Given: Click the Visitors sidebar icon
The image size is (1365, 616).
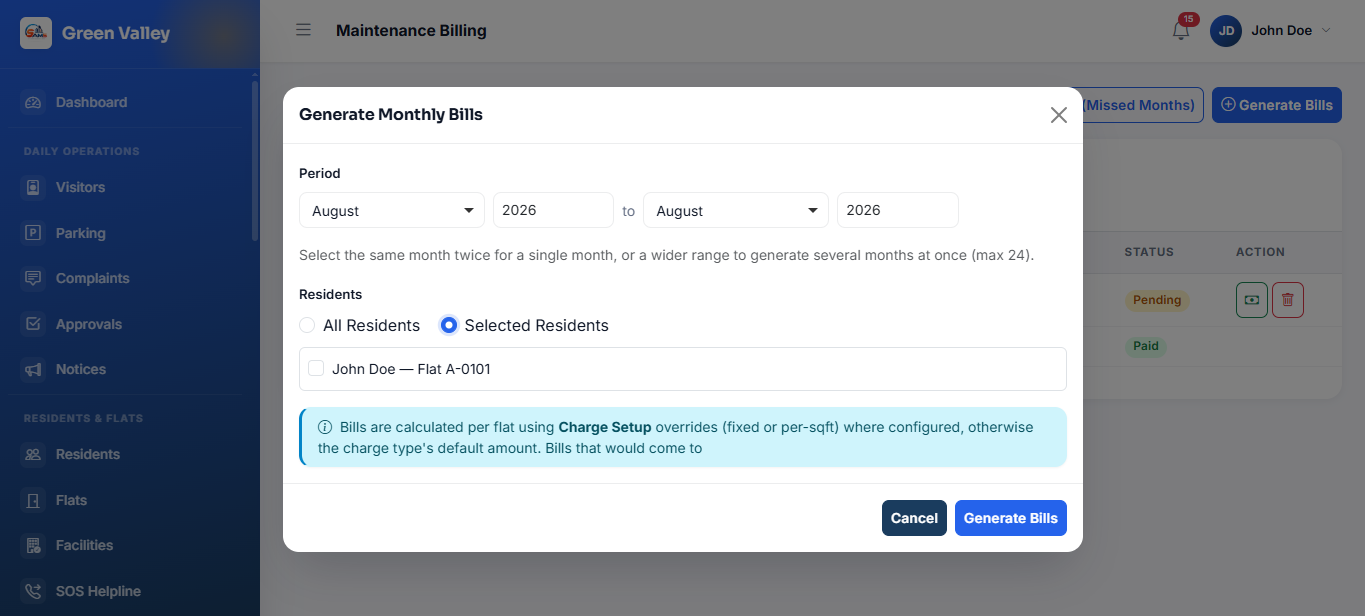Looking at the screenshot, I should 34,187.
